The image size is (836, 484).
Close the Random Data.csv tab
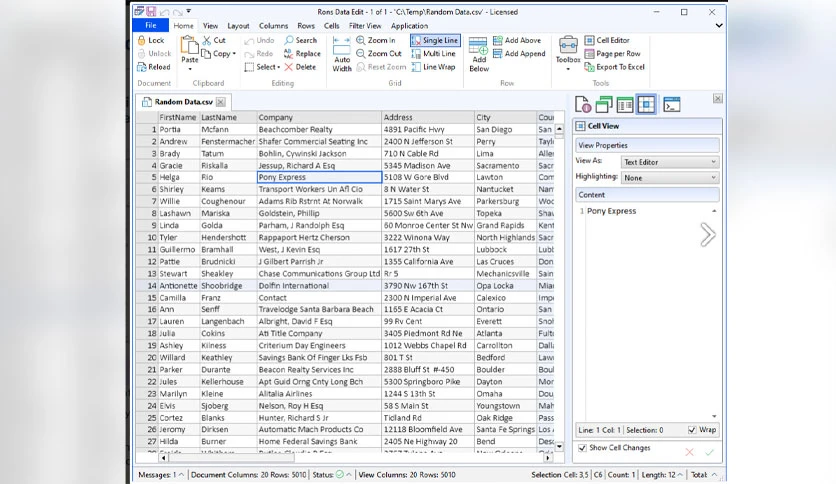[x=221, y=102]
